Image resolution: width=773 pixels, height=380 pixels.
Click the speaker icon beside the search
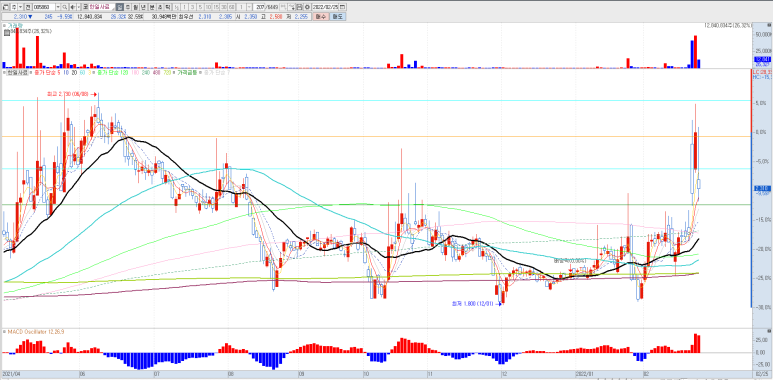click(x=72, y=7)
